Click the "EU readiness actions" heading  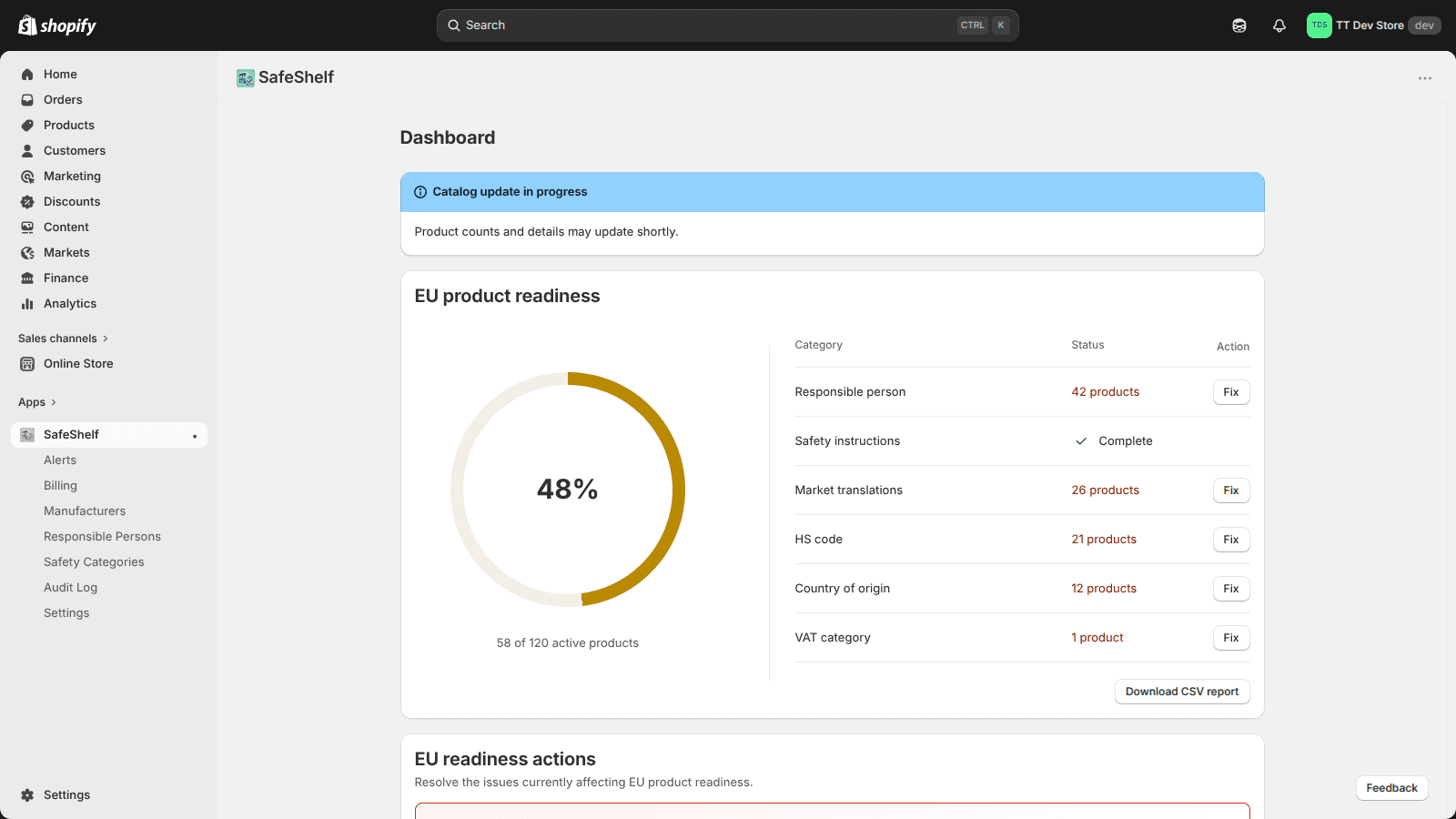[505, 759]
